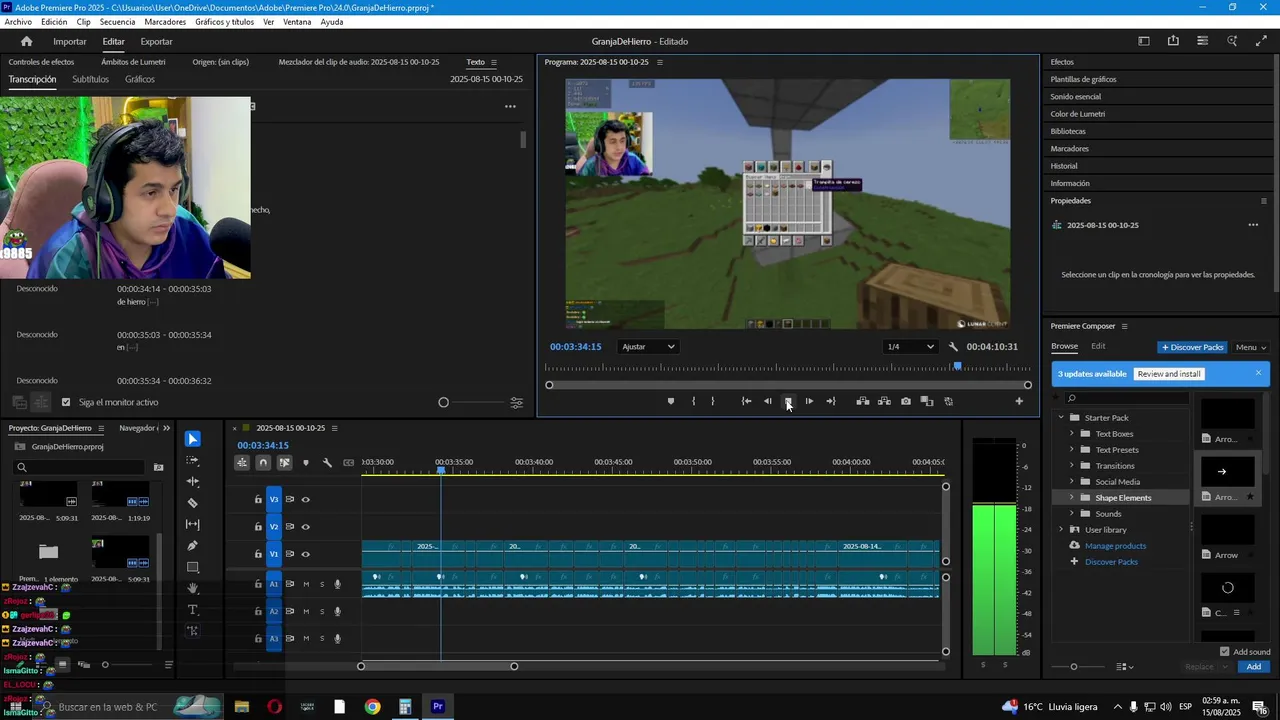Toggle Siga el monitor activo checkbox
The image size is (1280, 720).
point(66,402)
